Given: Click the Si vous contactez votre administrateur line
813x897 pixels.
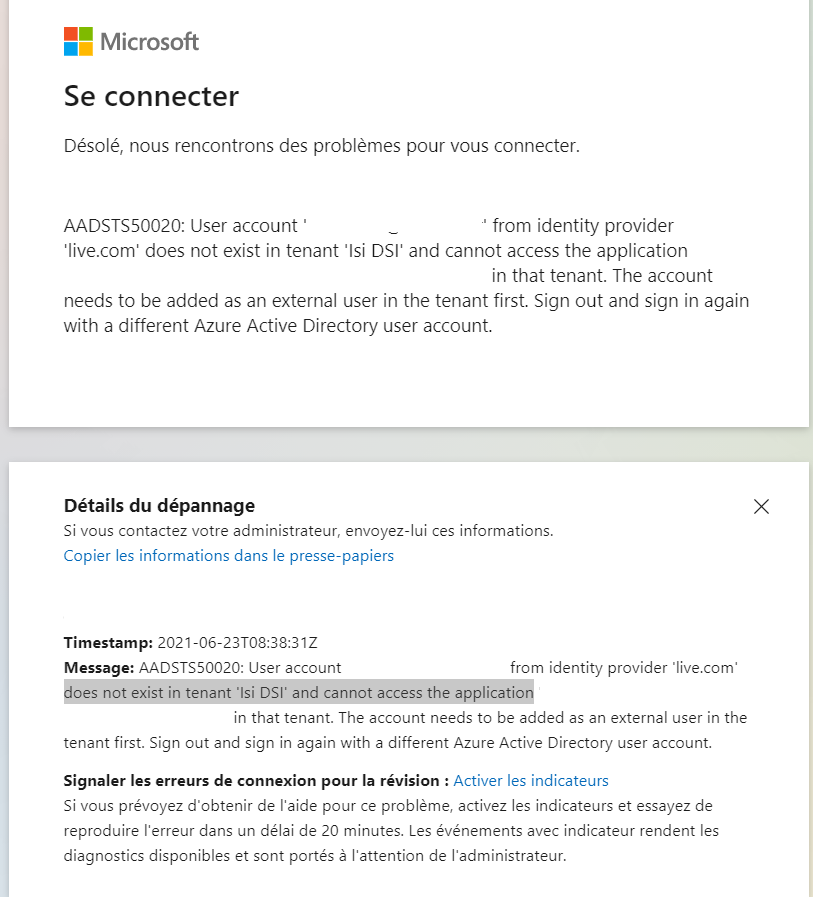Looking at the screenshot, I should (308, 530).
